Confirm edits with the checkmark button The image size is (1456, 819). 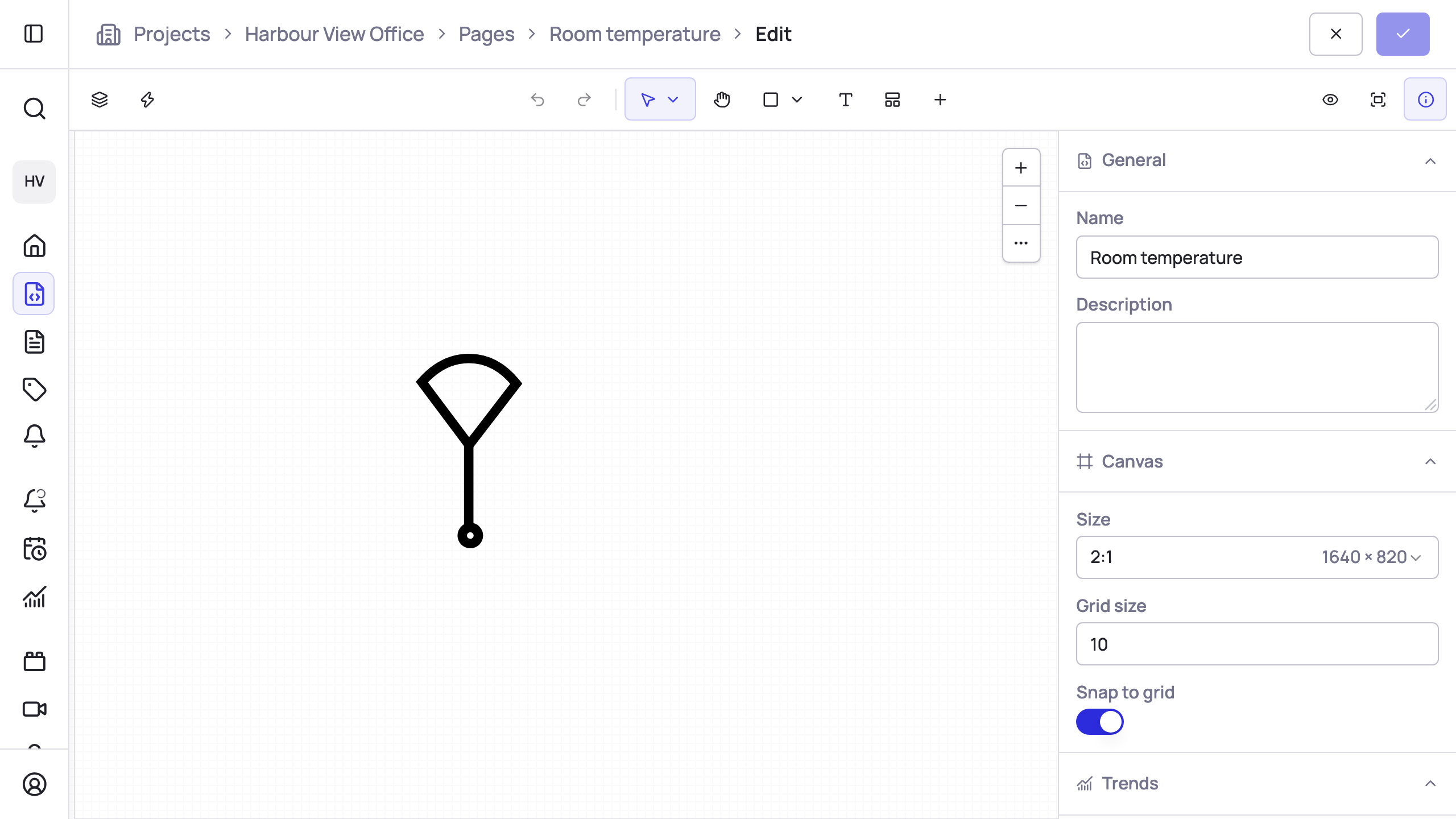tap(1403, 34)
